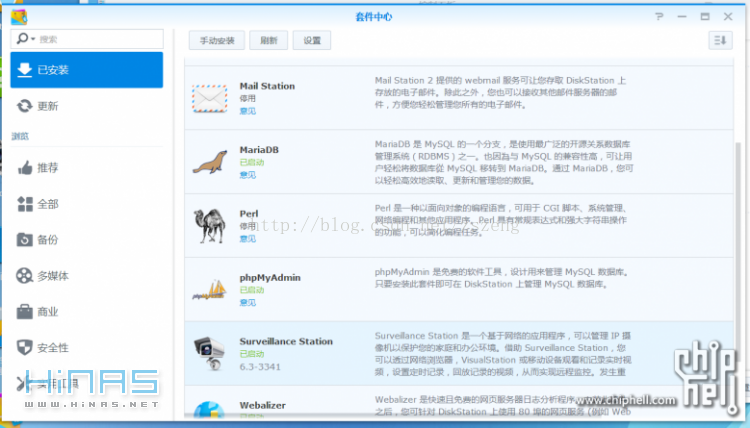The image size is (750, 428).
Task: Click the phpMyAdmin sailboat icon
Action: [210, 290]
